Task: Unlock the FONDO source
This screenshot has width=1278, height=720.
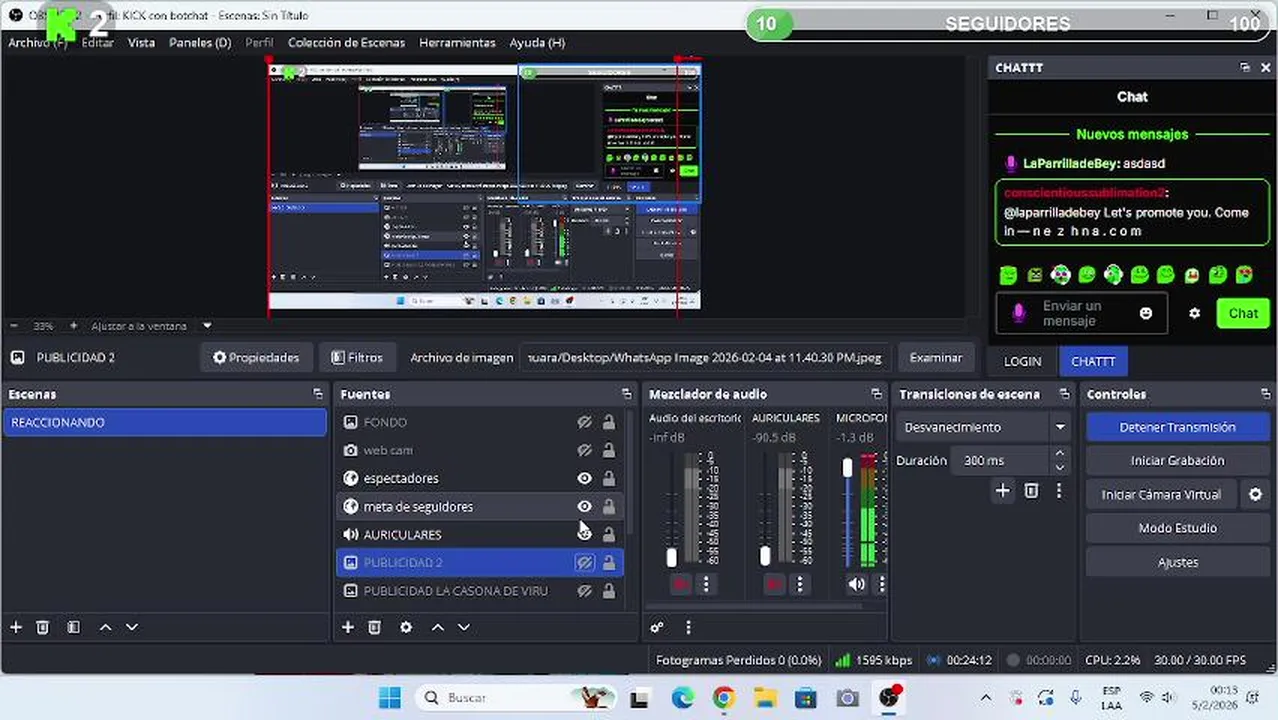Action: 608,422
